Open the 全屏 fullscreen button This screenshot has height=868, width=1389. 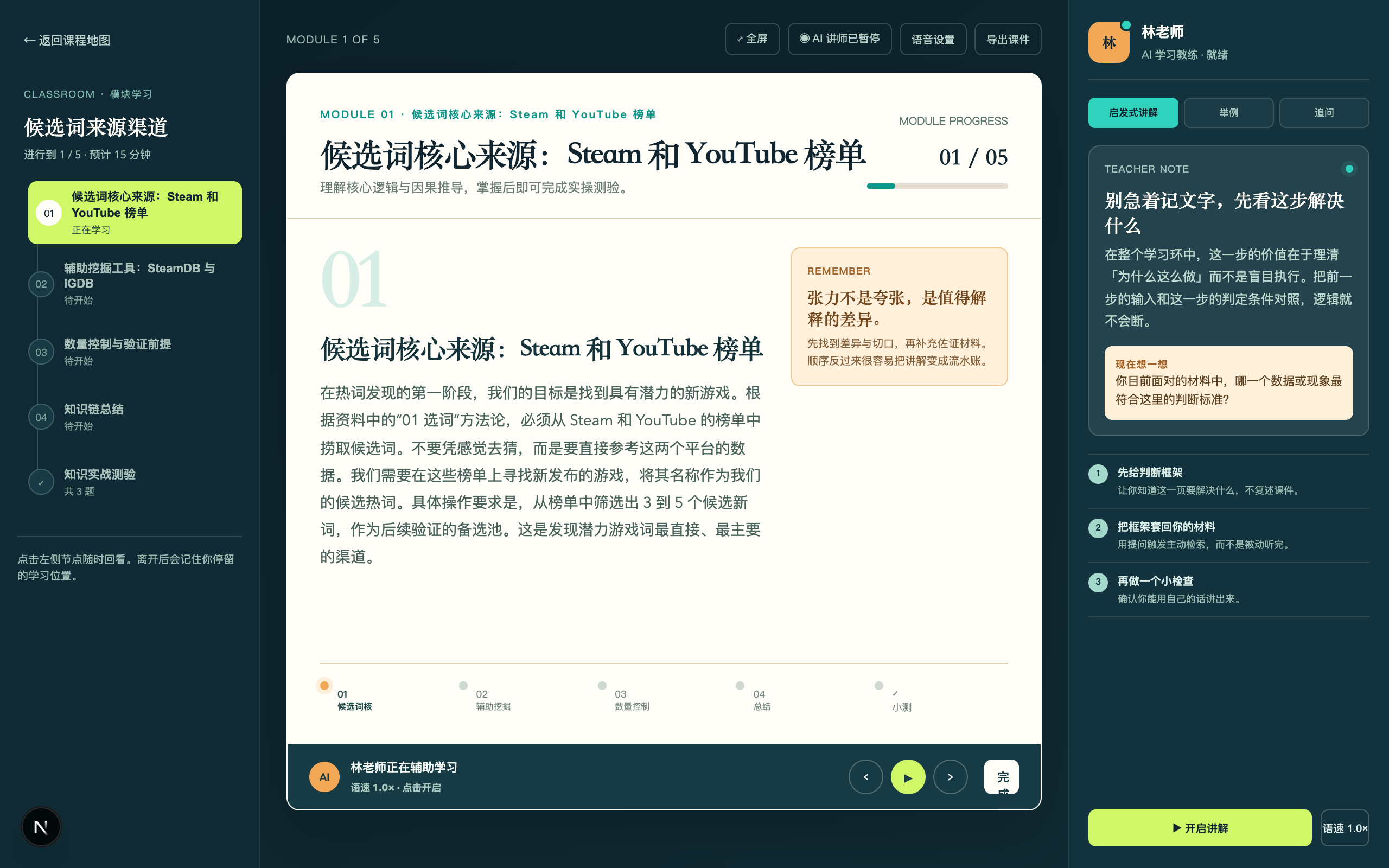[752, 39]
